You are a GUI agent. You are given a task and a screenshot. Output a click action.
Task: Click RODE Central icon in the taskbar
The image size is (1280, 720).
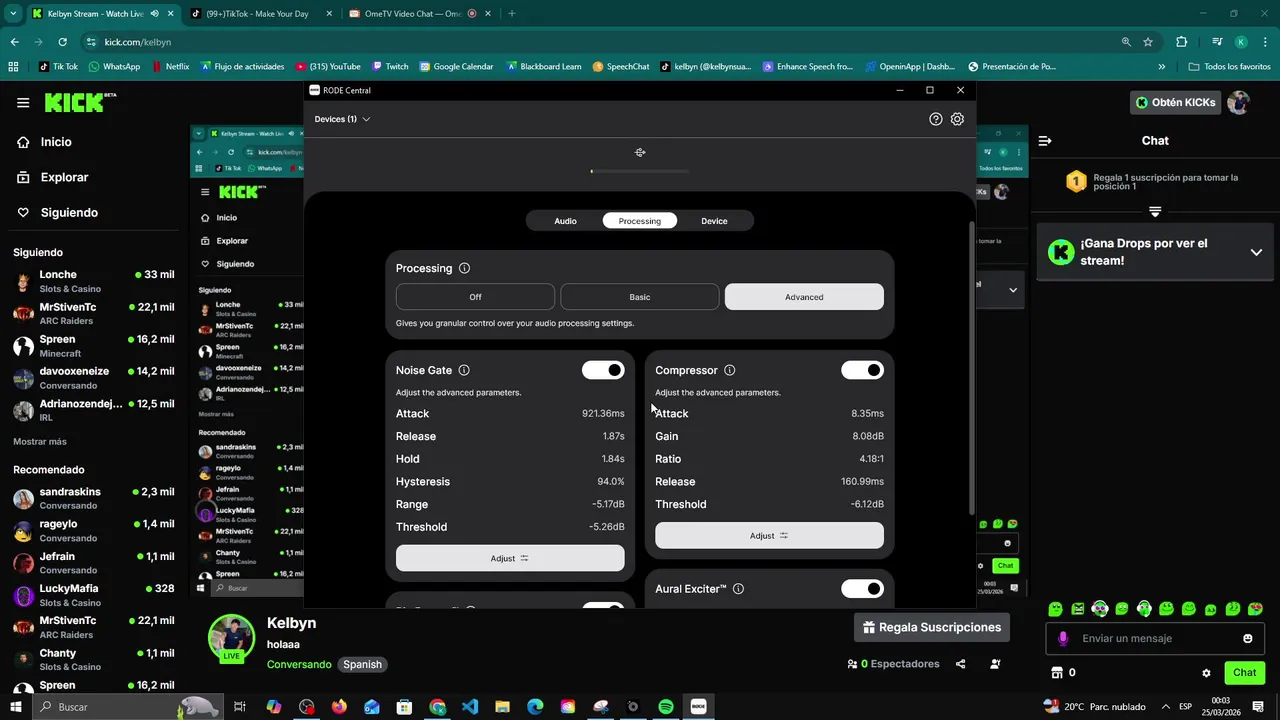point(698,707)
